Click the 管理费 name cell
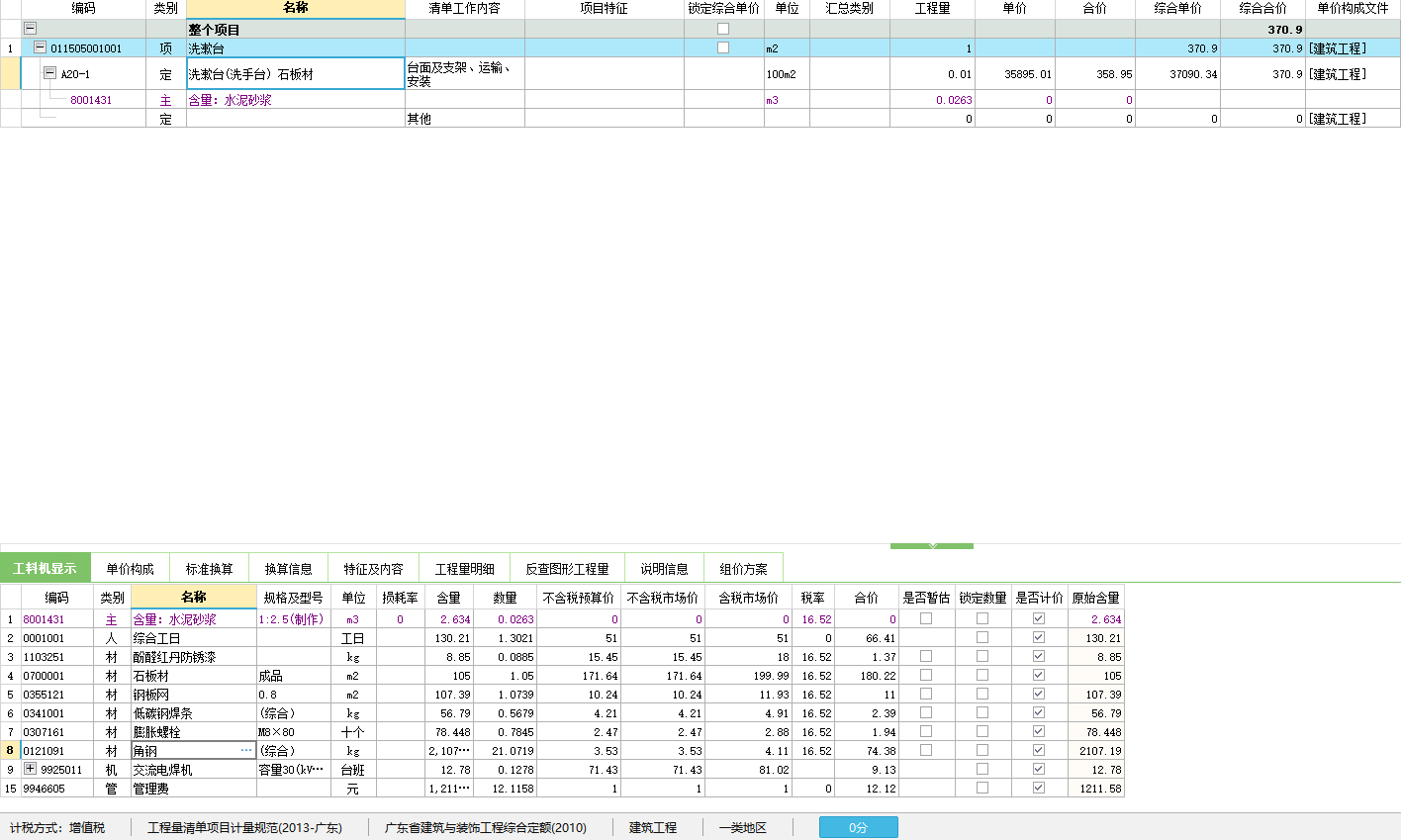The width and height of the screenshot is (1401, 840). click(x=194, y=789)
